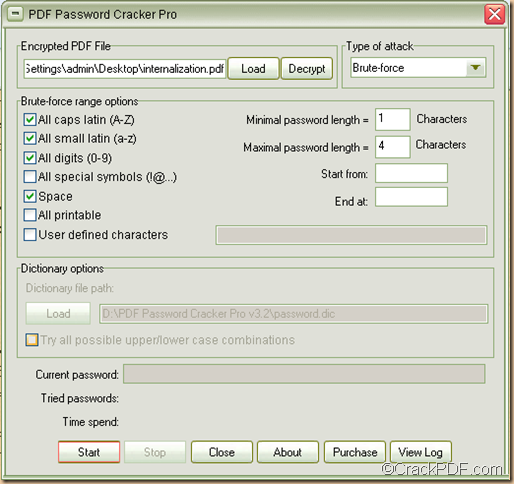This screenshot has width=514, height=484.
Task: Click the Start from input field
Action: [x=411, y=173]
